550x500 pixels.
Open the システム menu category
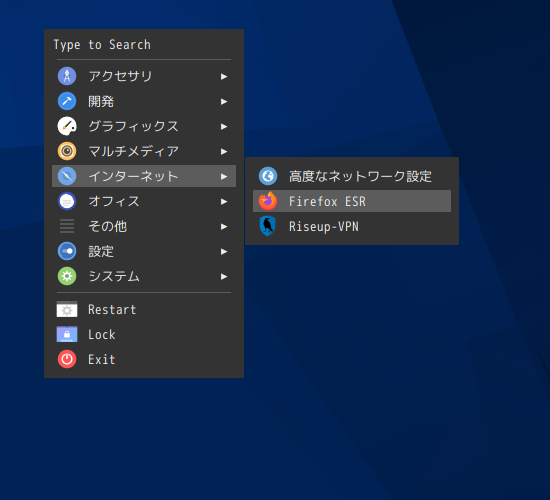pos(144,276)
